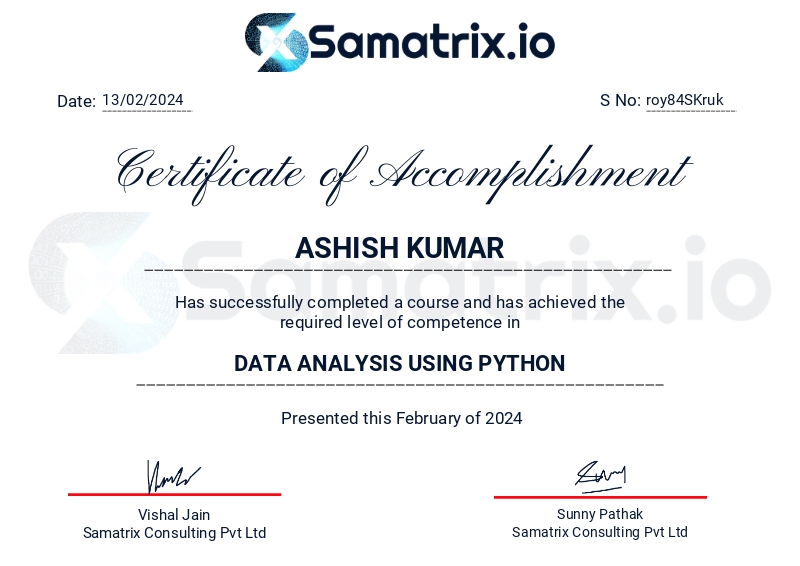The width and height of the screenshot is (800, 566).
Task: Select the recipient name ASHISH KUMAR
Action: [400, 248]
